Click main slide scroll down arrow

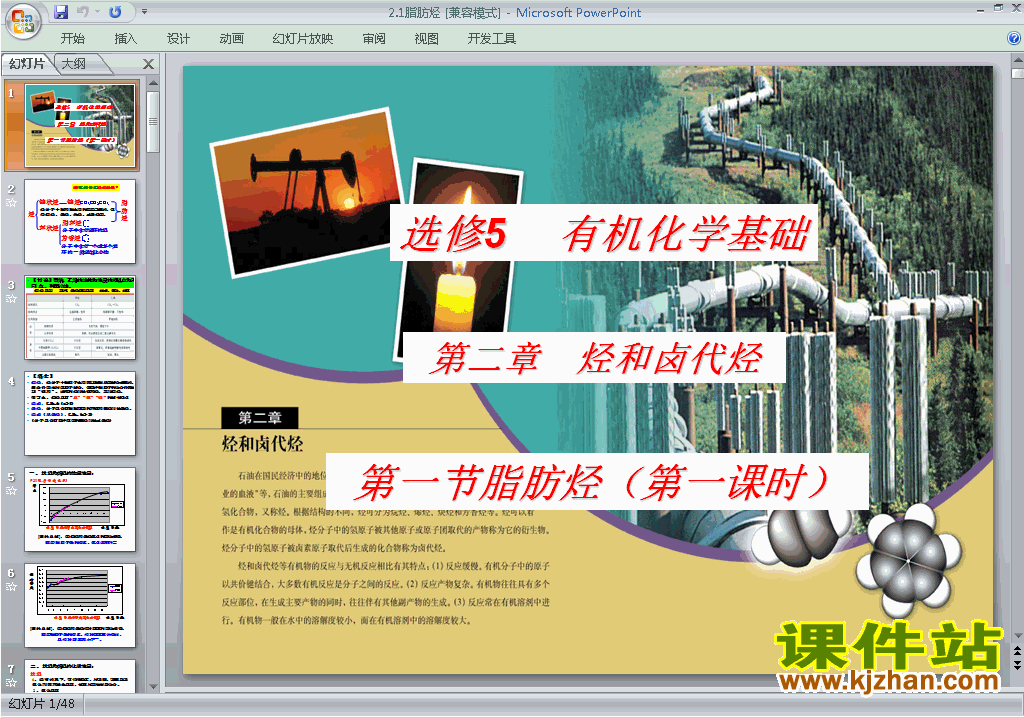tap(1017, 635)
